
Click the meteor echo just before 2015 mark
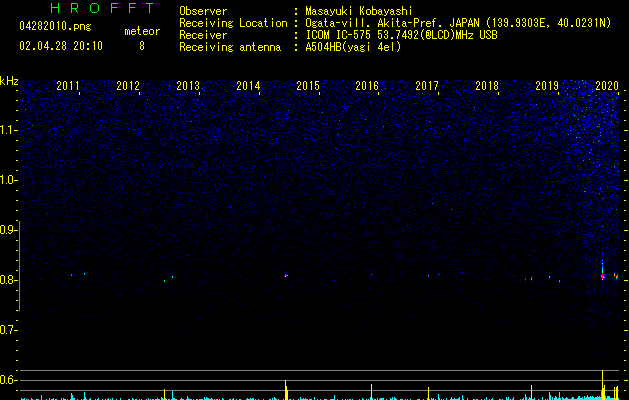pyautogui.click(x=286, y=275)
